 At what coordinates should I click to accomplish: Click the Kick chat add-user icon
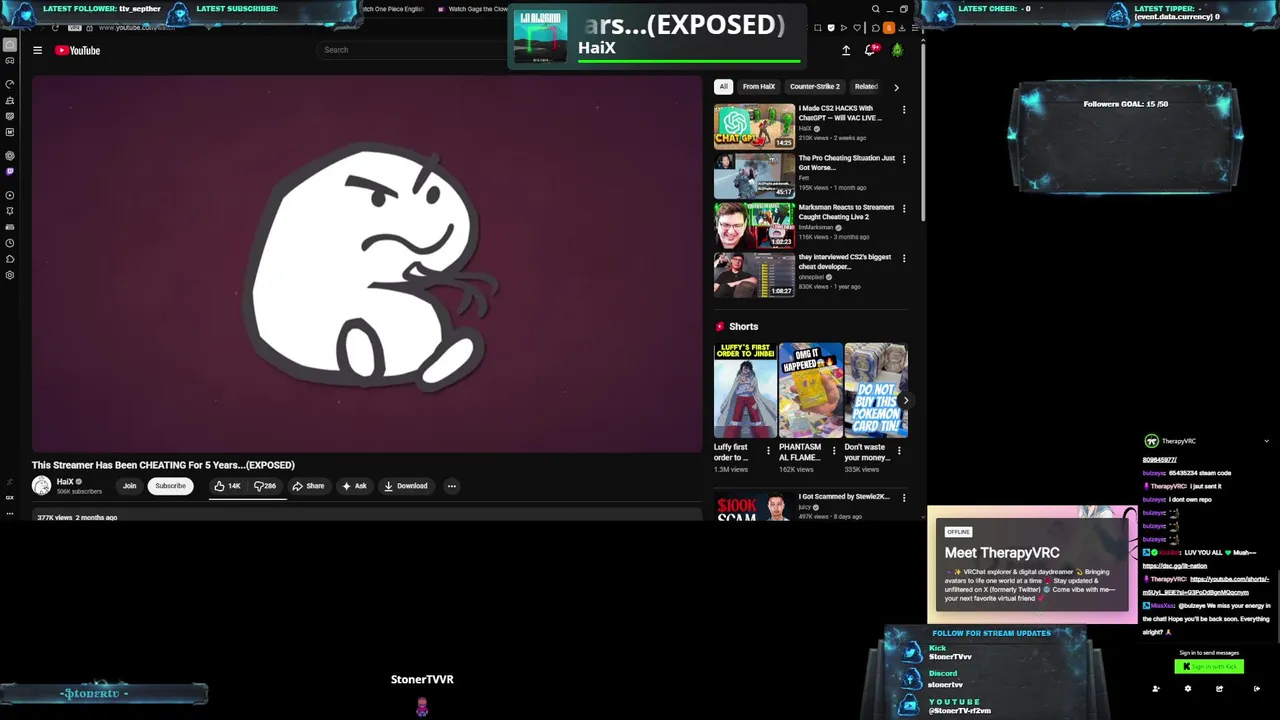[1156, 688]
